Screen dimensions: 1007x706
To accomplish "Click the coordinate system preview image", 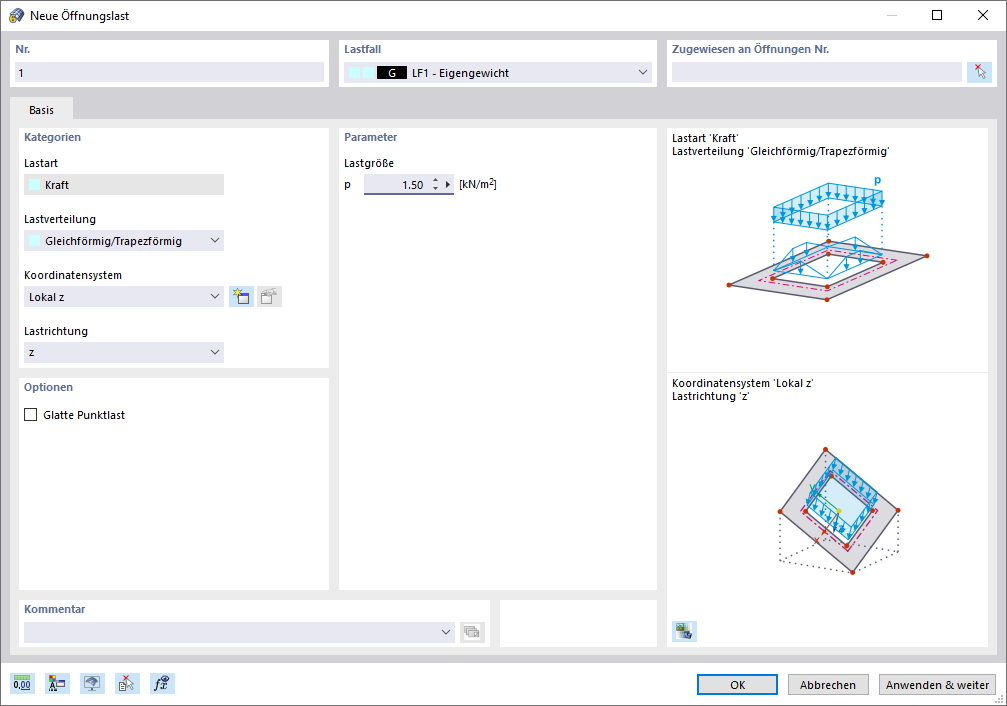I will pos(838,510).
